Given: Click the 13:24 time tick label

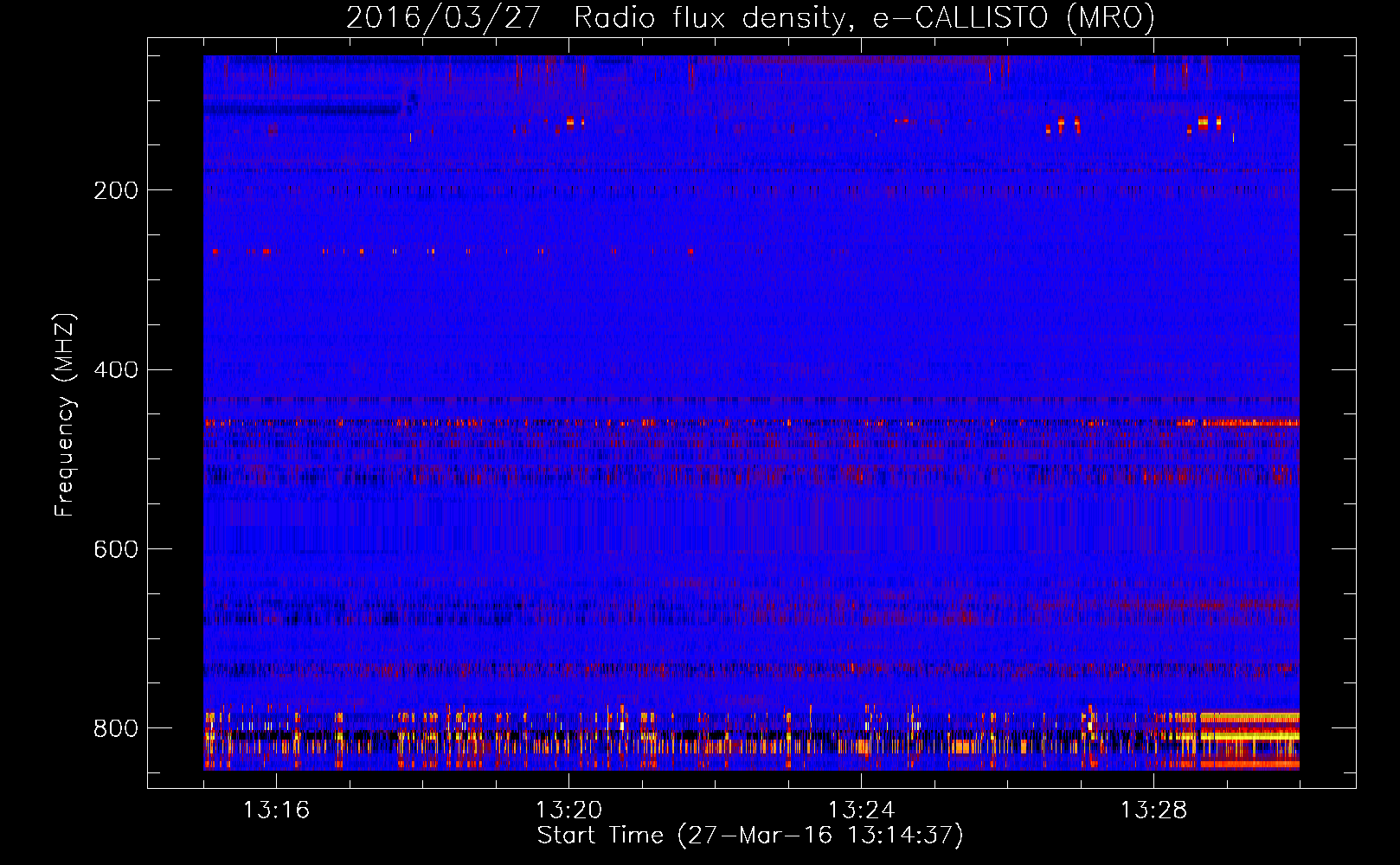Looking at the screenshot, I should [861, 811].
